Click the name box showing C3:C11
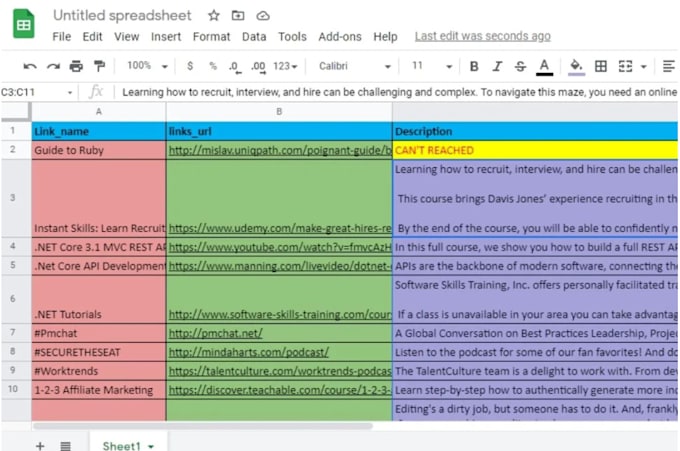The image size is (680, 451). 33,92
